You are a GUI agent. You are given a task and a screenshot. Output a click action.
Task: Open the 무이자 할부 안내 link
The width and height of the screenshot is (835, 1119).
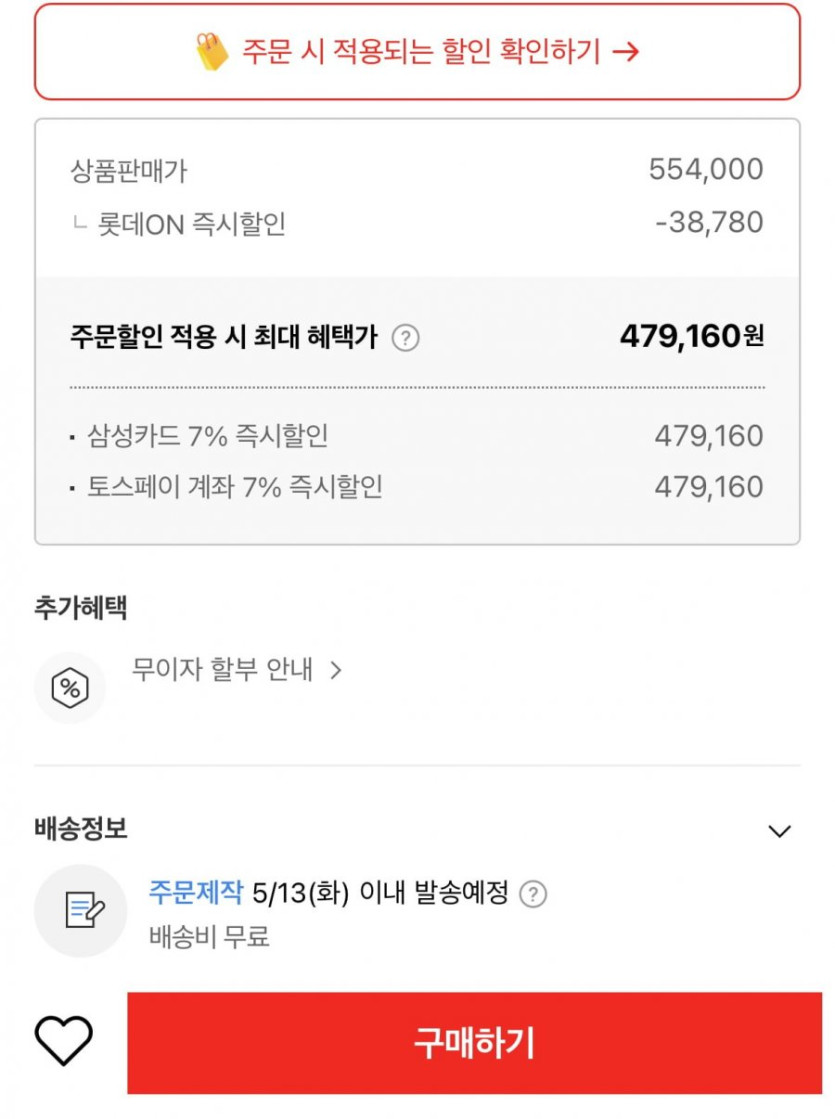coord(222,670)
